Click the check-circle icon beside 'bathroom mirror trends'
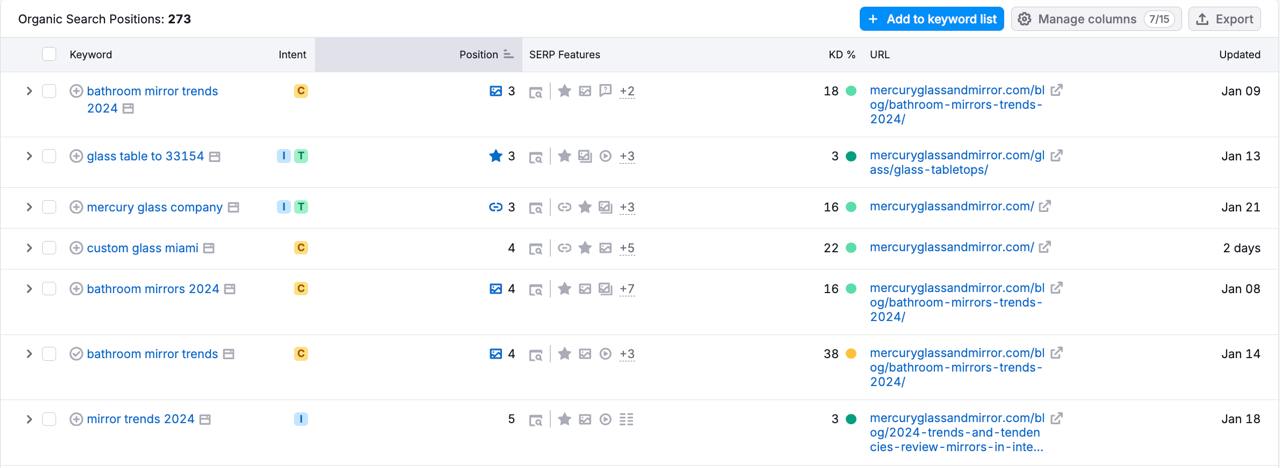1280x468 pixels. 76,354
